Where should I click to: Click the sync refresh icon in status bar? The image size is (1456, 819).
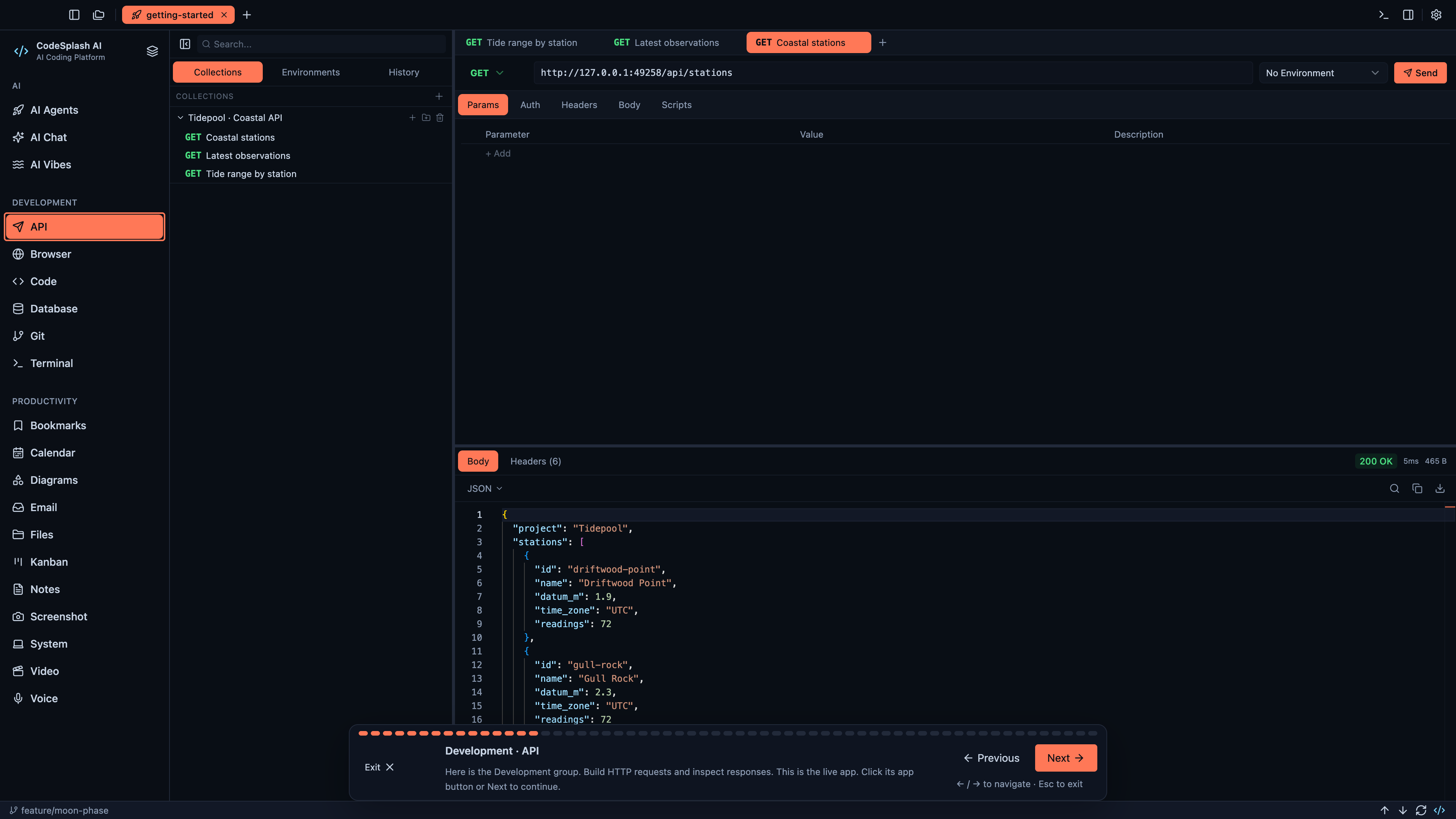(1421, 810)
